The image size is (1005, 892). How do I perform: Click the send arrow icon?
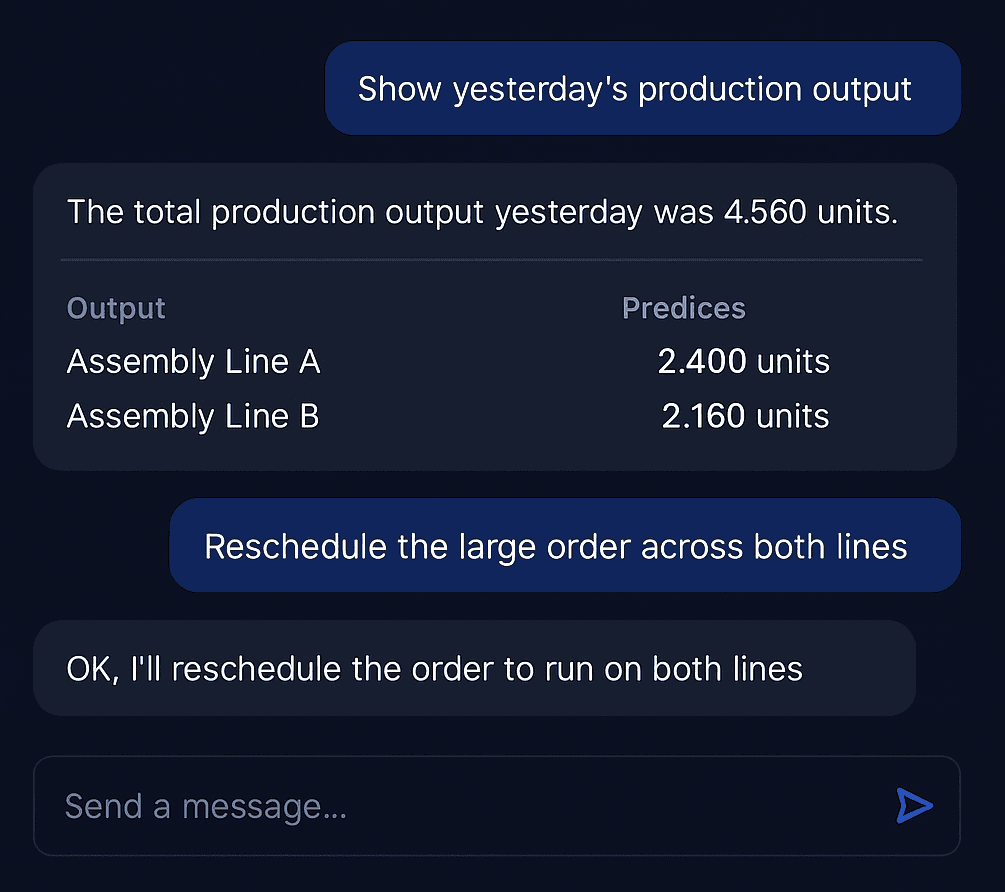pyautogui.click(x=914, y=806)
